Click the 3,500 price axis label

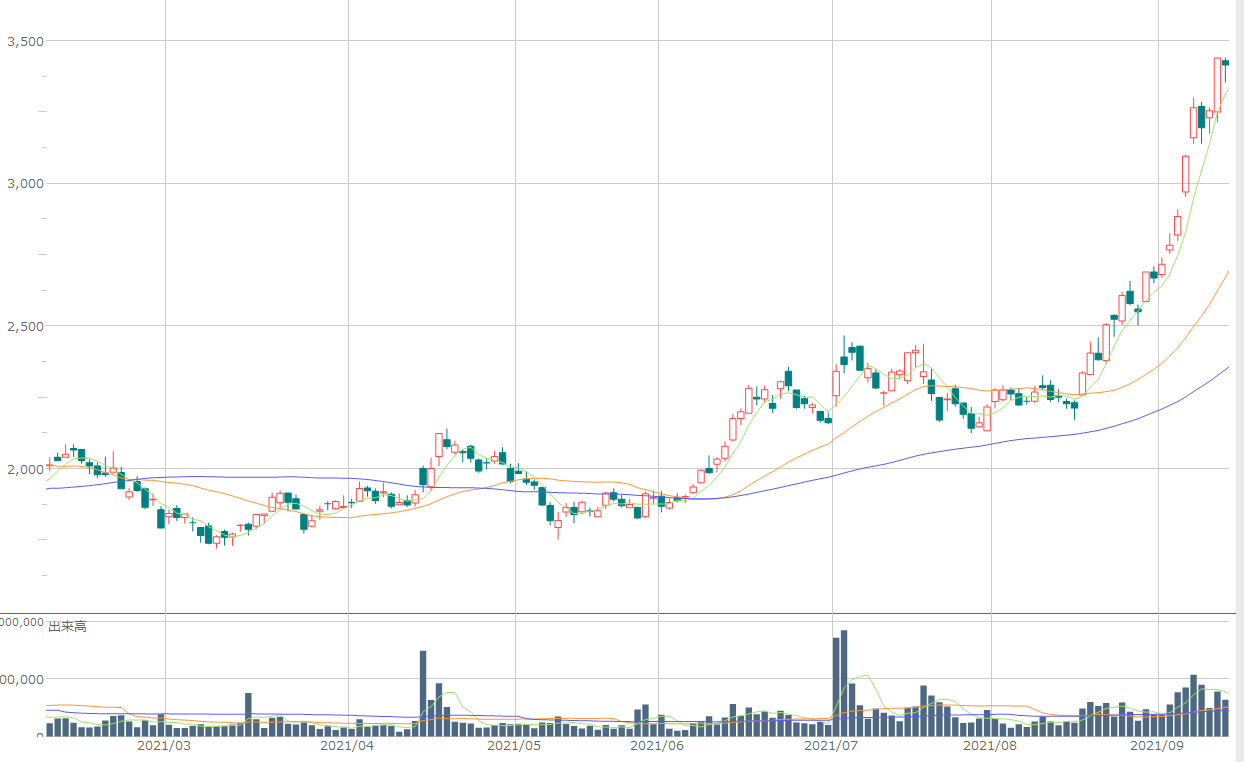24,41
